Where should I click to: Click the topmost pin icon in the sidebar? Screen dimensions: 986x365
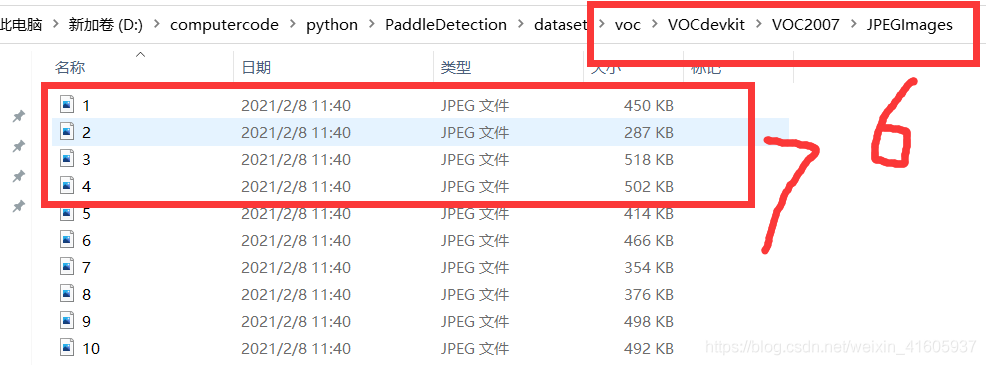coord(19,116)
